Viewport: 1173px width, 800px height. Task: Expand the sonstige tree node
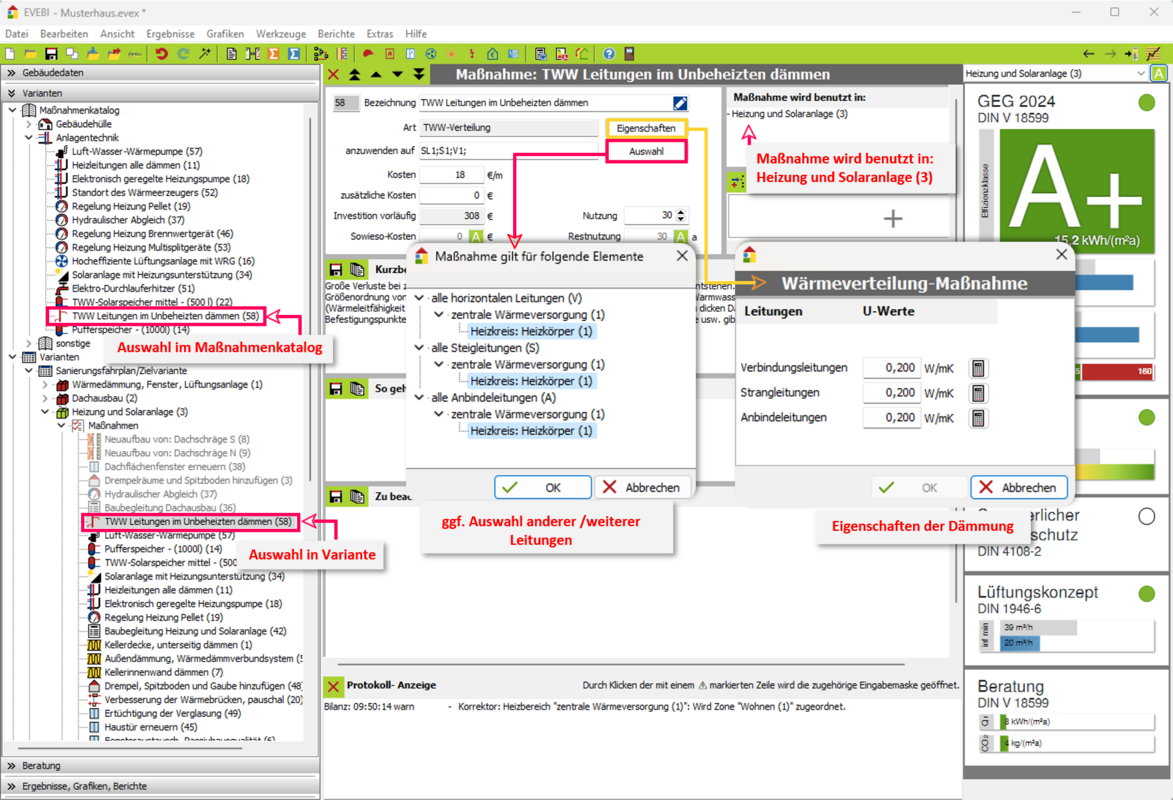28,343
